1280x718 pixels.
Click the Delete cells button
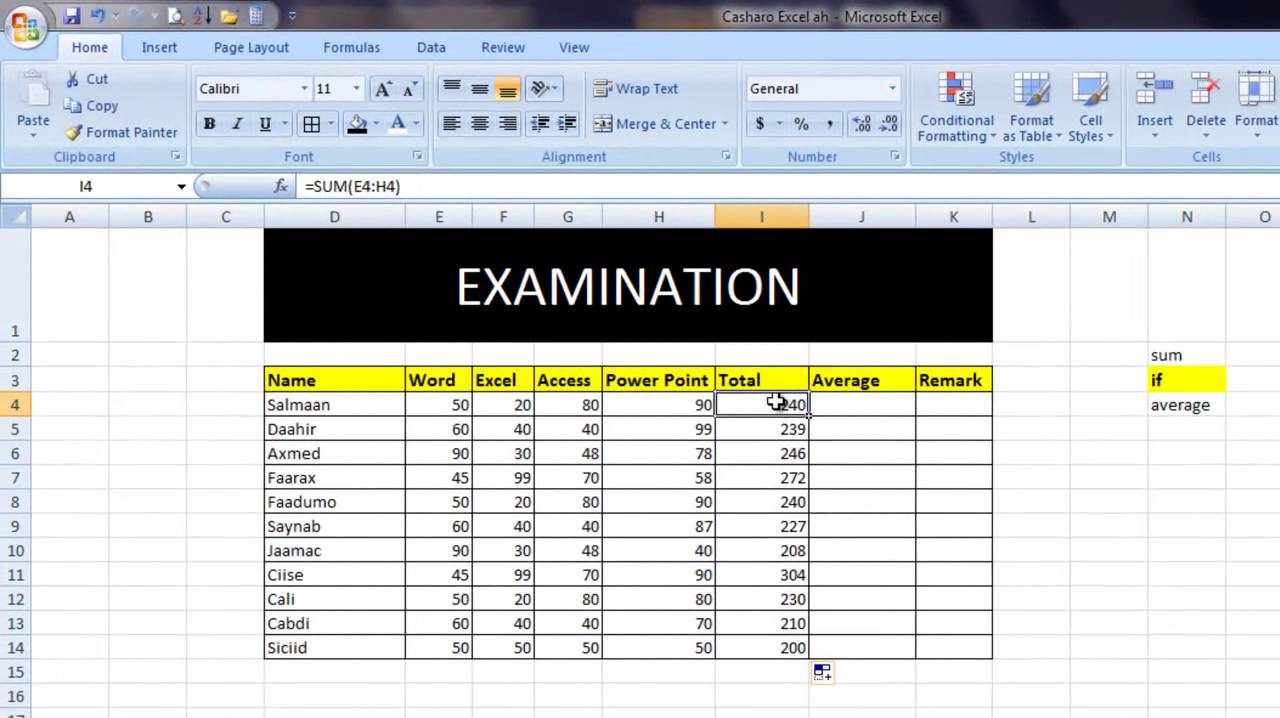coord(1206,106)
